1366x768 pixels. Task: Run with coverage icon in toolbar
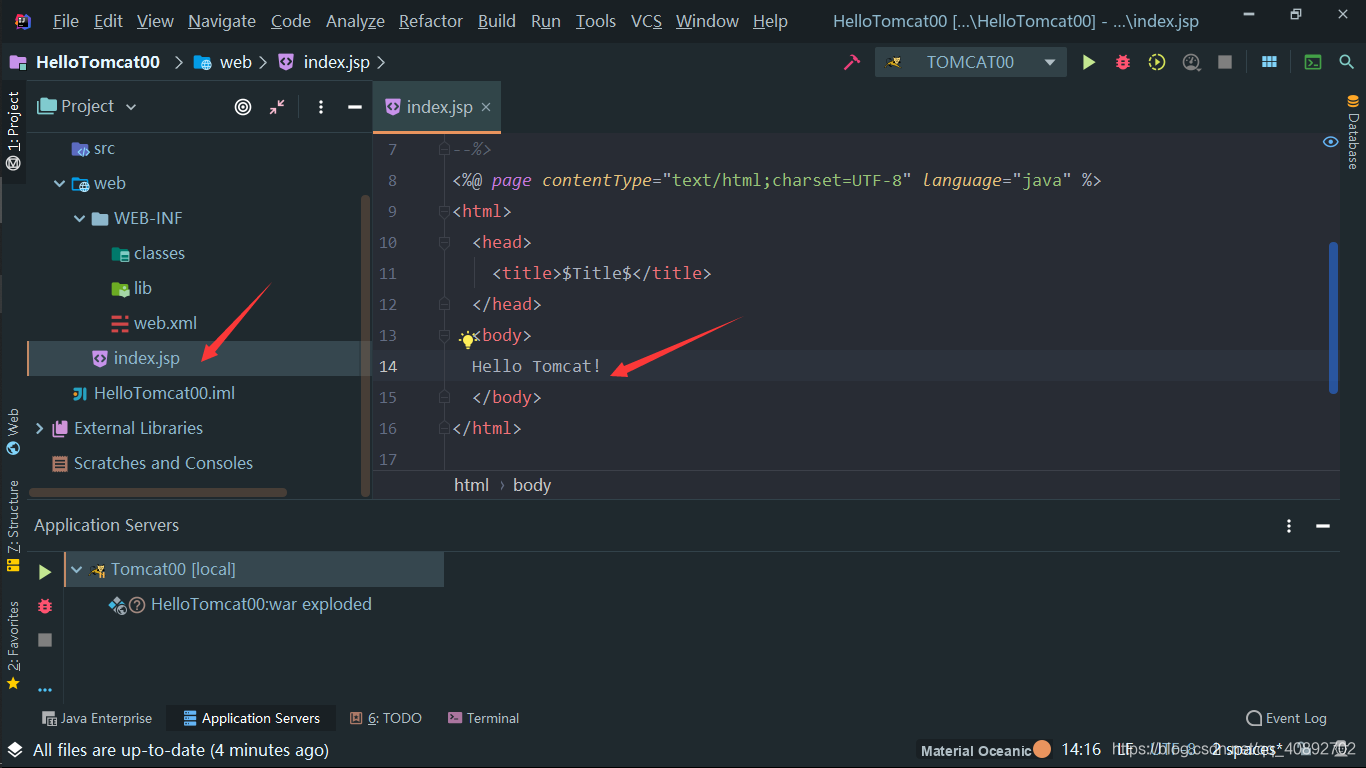coord(1157,62)
